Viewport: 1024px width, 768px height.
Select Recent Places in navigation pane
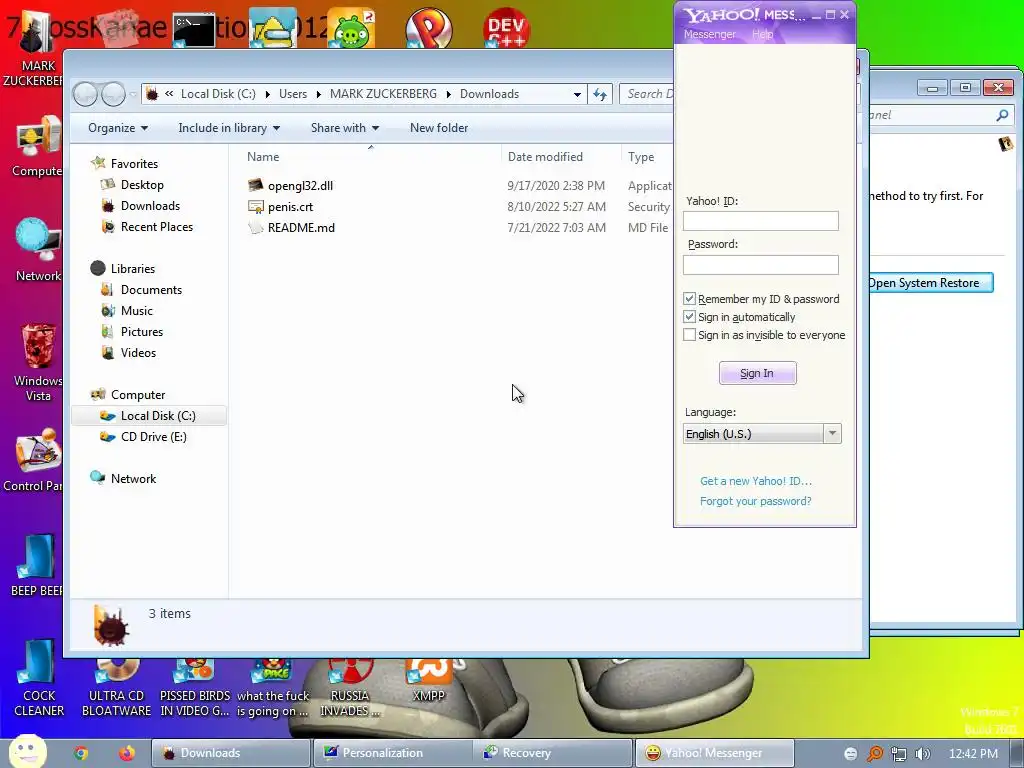coord(157,227)
